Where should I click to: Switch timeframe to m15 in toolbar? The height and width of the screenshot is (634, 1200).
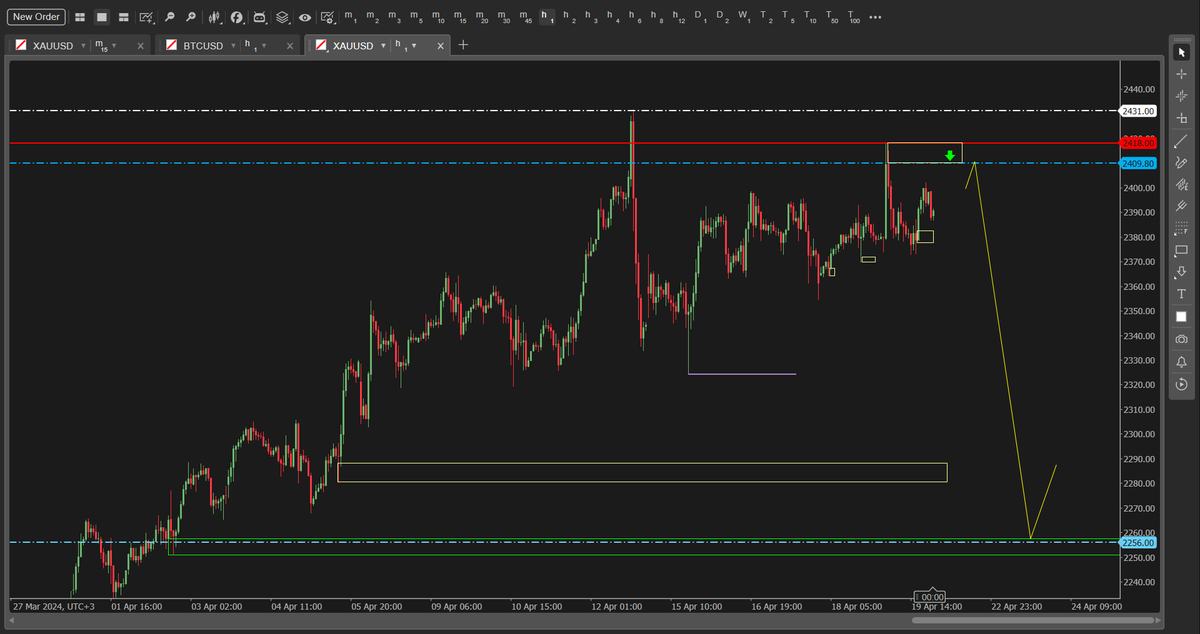460,18
